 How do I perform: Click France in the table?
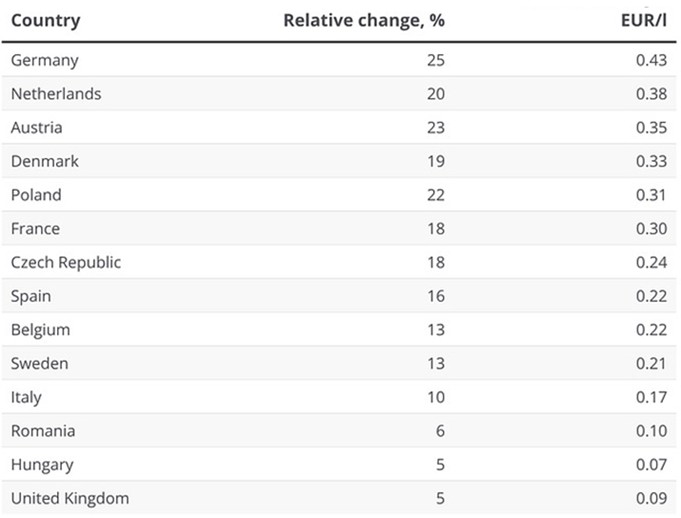(35, 229)
